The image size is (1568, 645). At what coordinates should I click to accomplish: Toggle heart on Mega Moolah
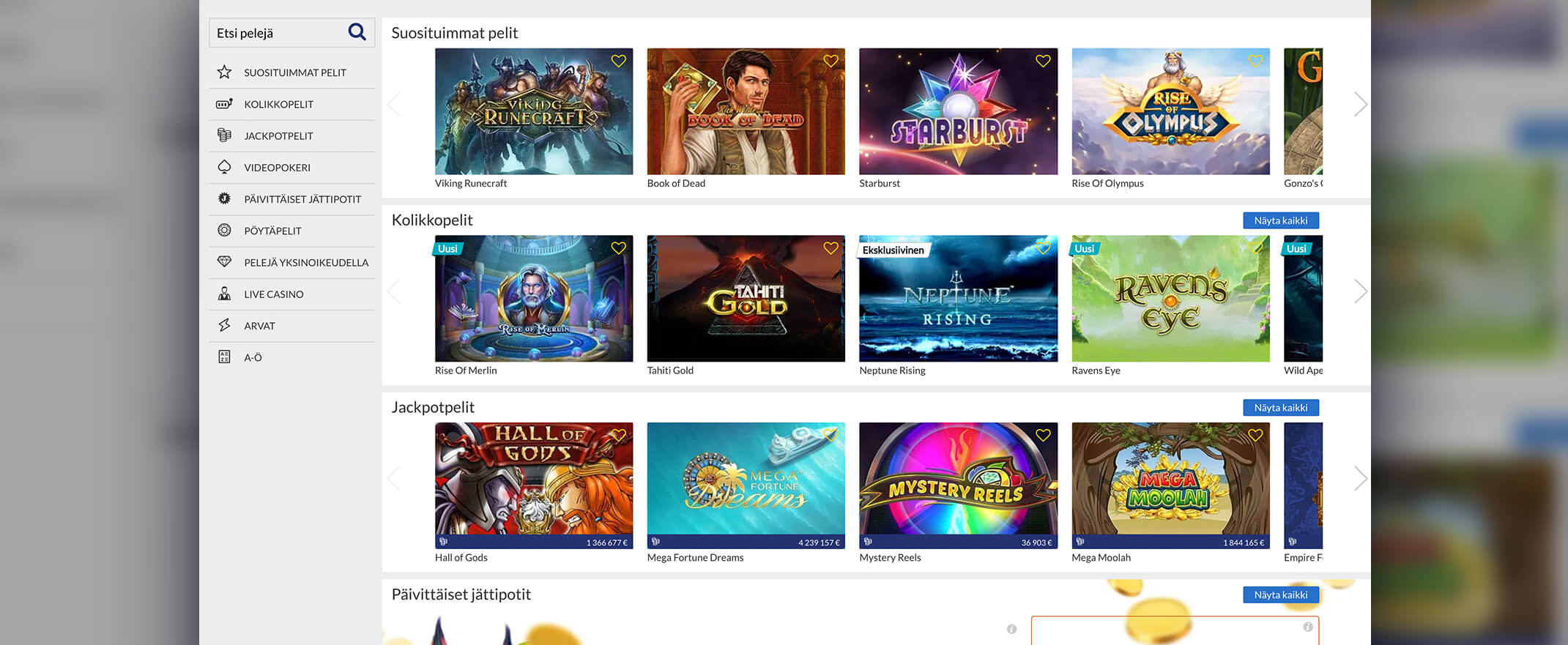point(1255,435)
